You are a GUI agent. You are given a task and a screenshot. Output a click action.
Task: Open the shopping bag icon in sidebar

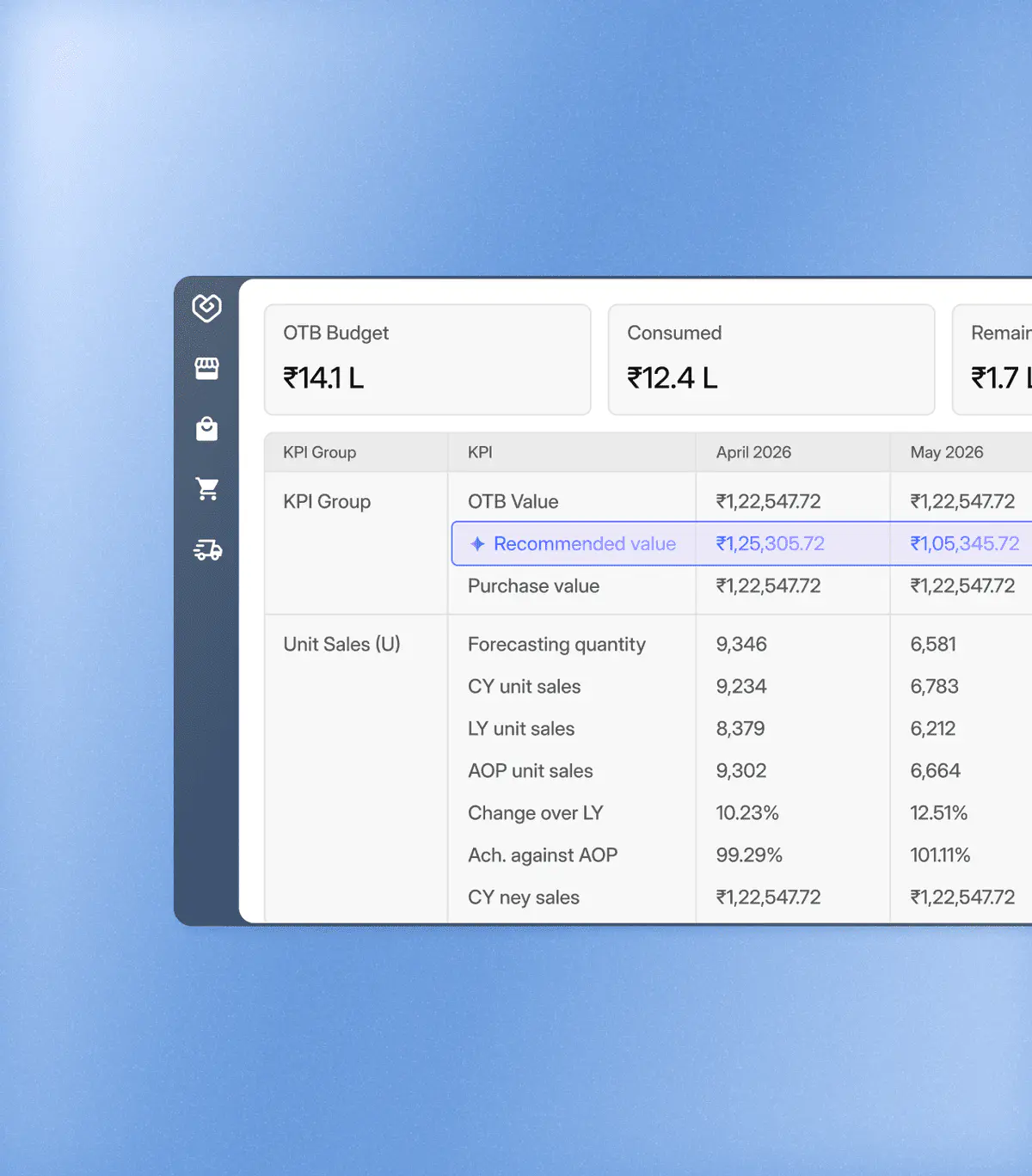[x=206, y=429]
